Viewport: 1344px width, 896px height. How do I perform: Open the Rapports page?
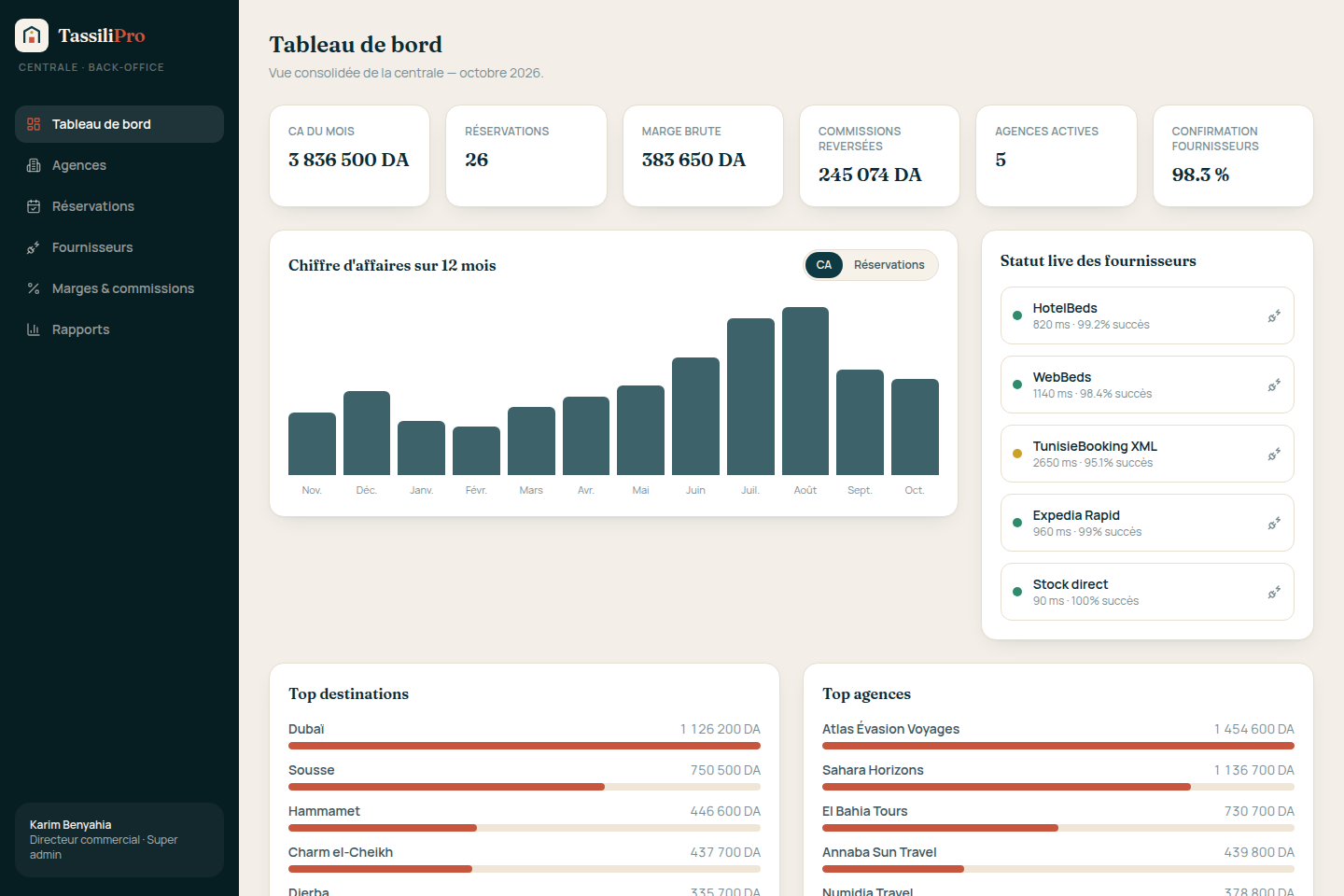coord(119,329)
